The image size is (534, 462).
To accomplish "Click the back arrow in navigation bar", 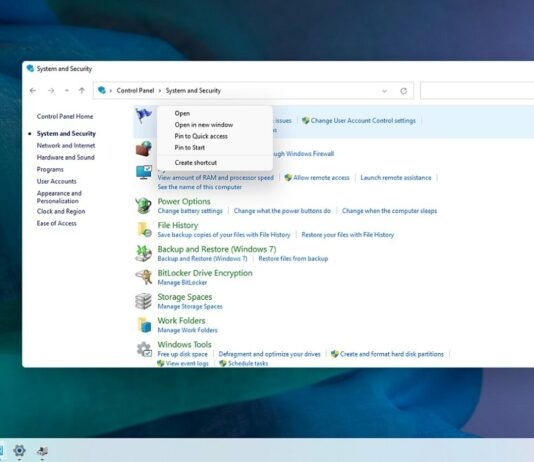I will click(33, 91).
